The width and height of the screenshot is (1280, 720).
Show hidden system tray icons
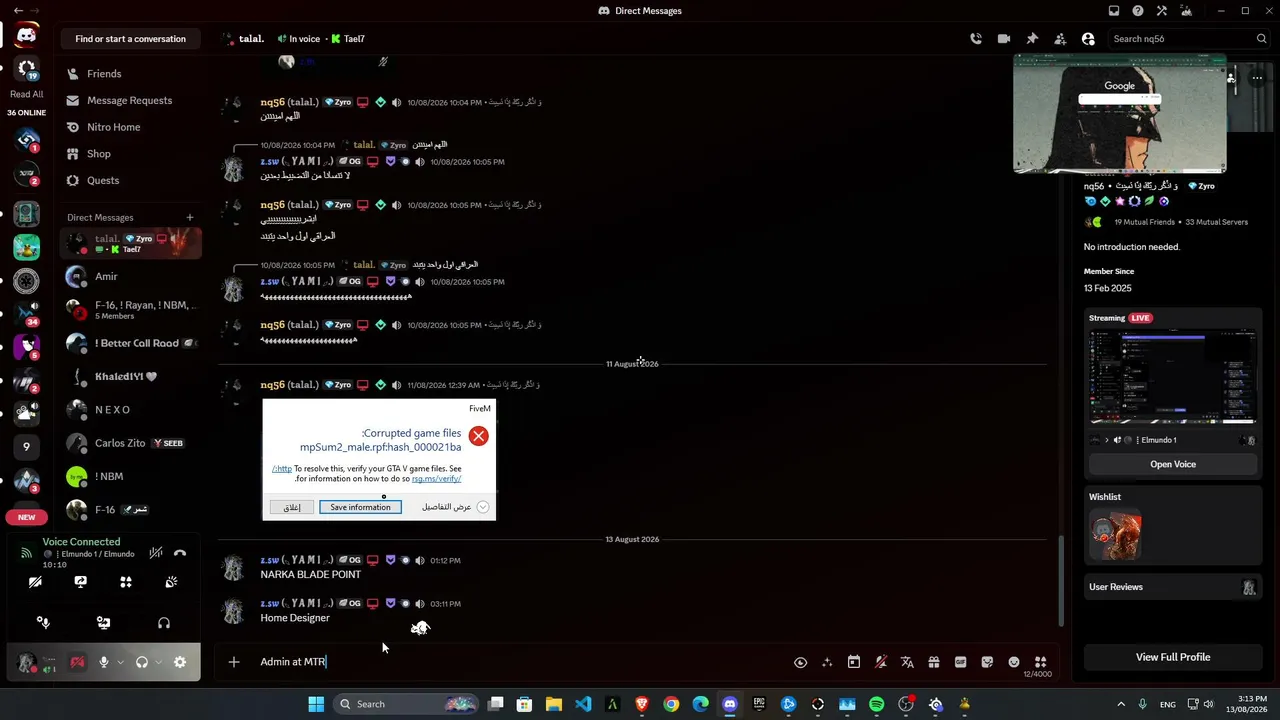(x=1121, y=704)
